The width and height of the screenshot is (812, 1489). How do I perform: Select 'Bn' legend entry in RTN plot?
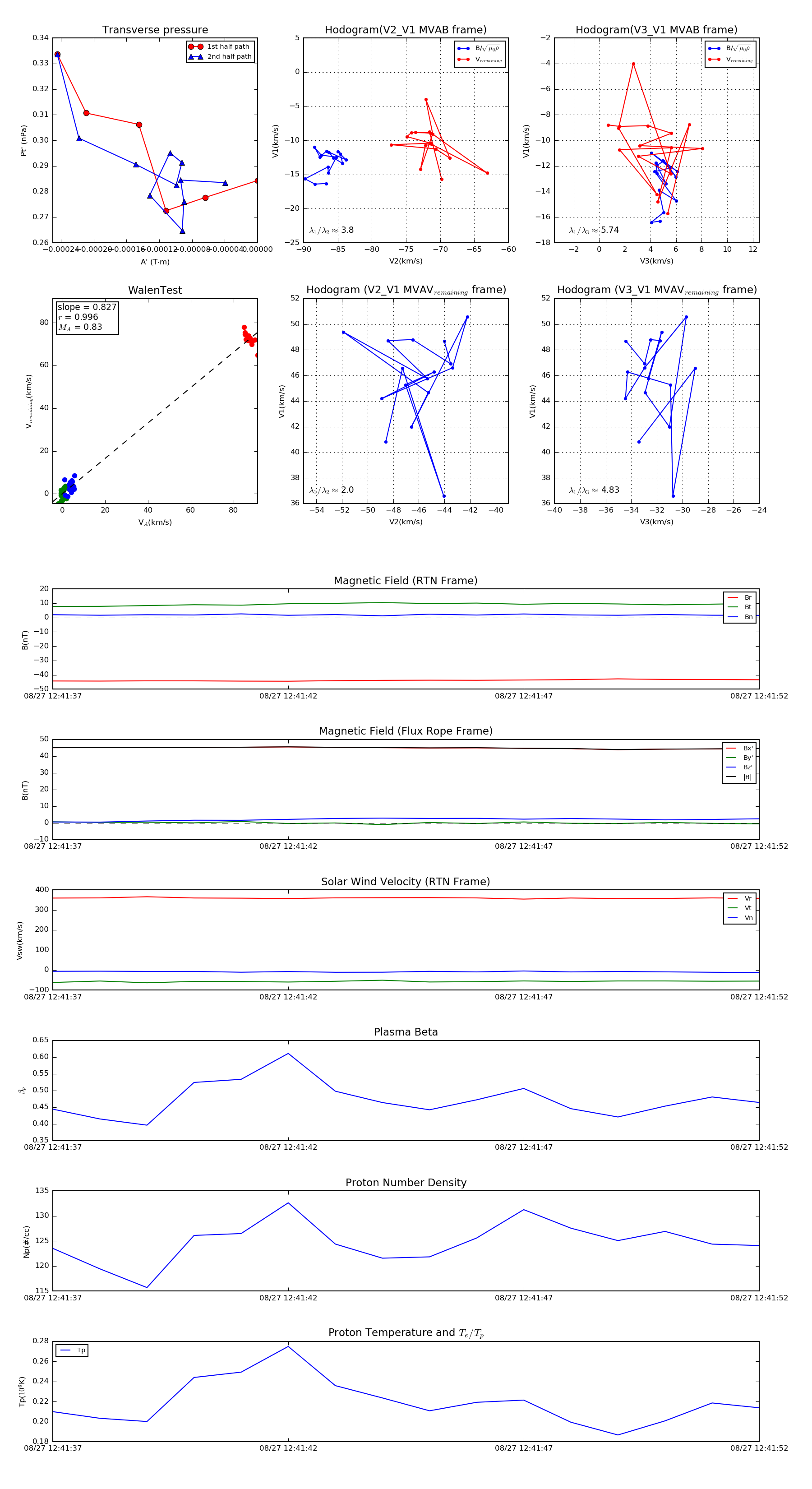740,617
